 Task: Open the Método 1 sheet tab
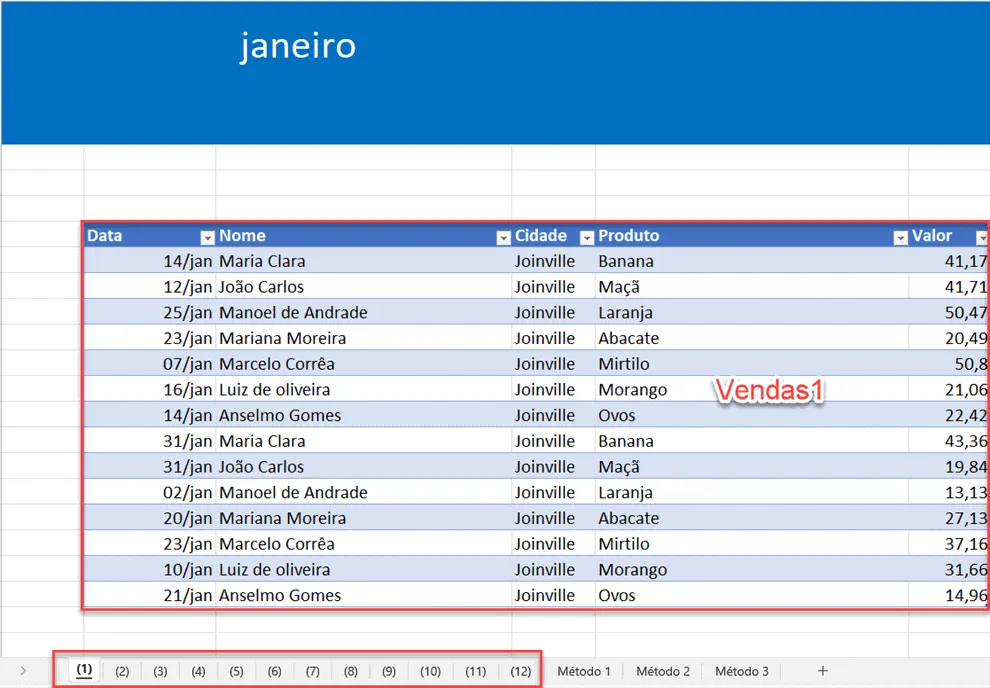[x=583, y=671]
